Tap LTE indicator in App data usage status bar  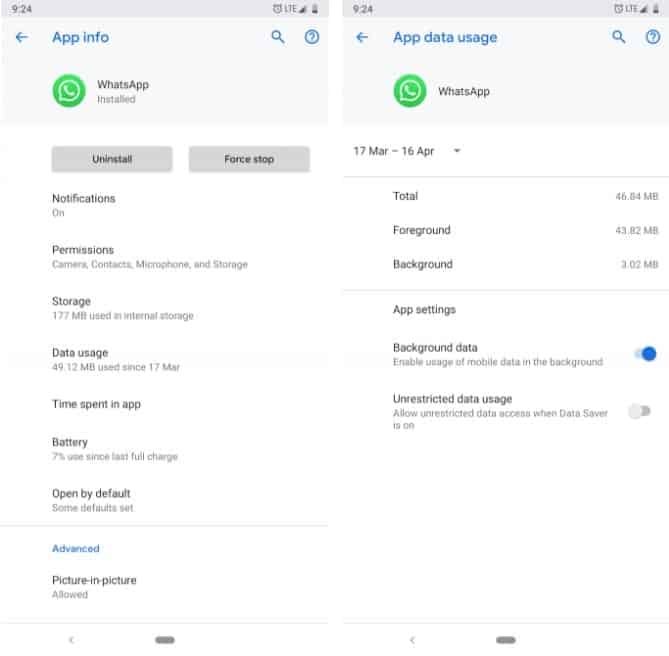click(631, 9)
